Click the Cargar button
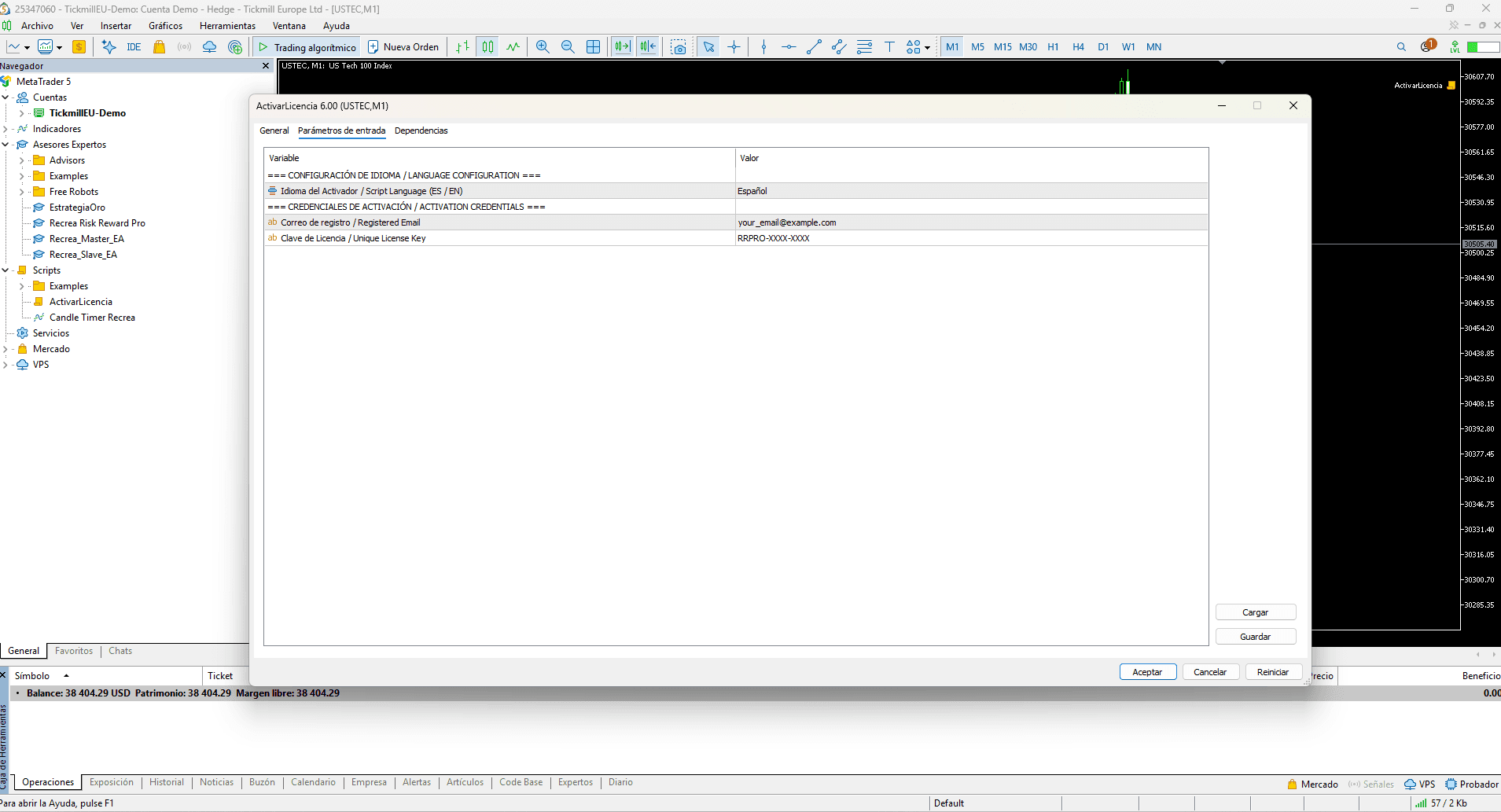 pyautogui.click(x=1256, y=612)
